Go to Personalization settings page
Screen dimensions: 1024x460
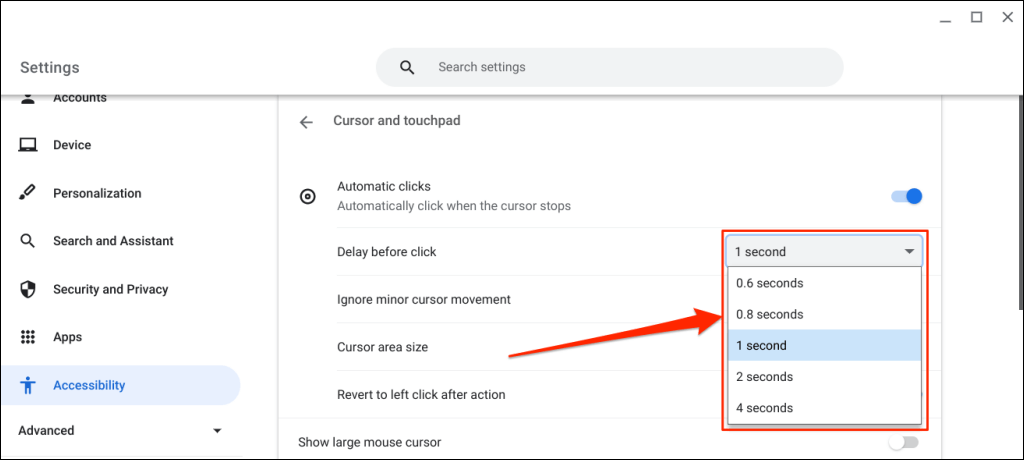[x=97, y=193]
